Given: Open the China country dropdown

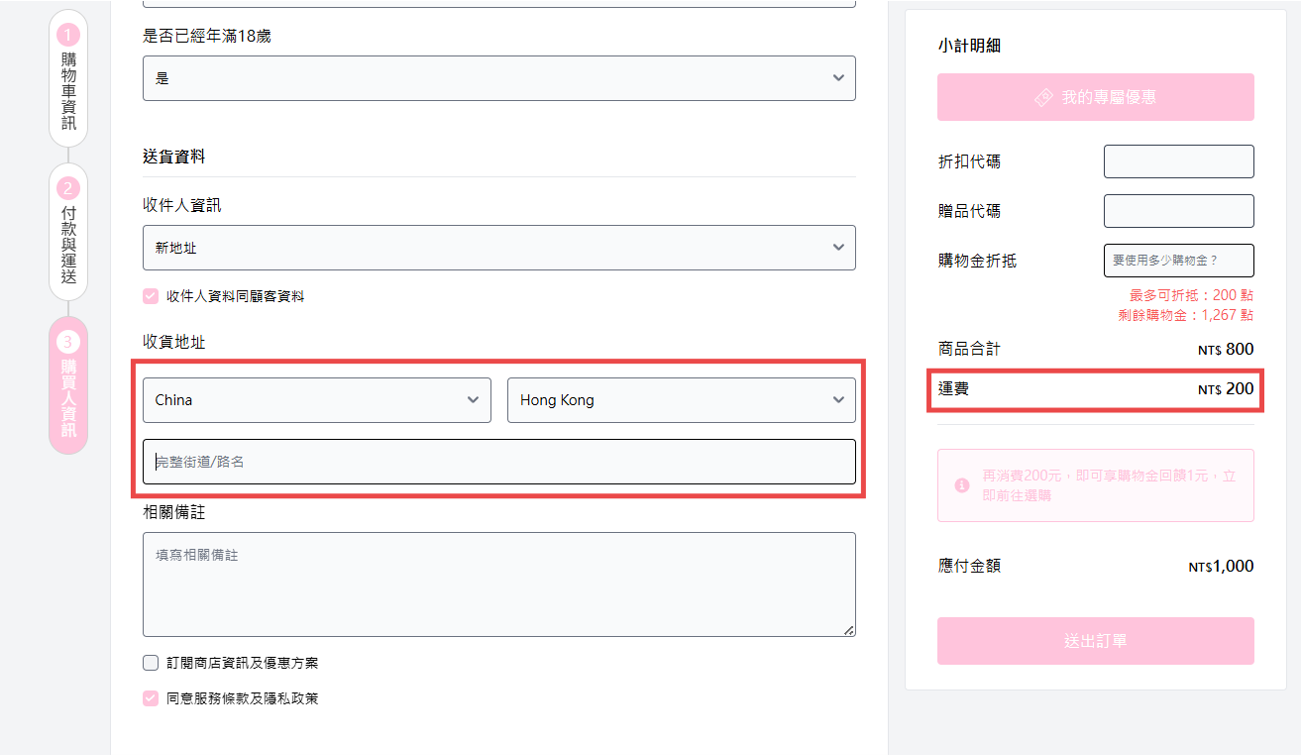Looking at the screenshot, I should pos(317,400).
